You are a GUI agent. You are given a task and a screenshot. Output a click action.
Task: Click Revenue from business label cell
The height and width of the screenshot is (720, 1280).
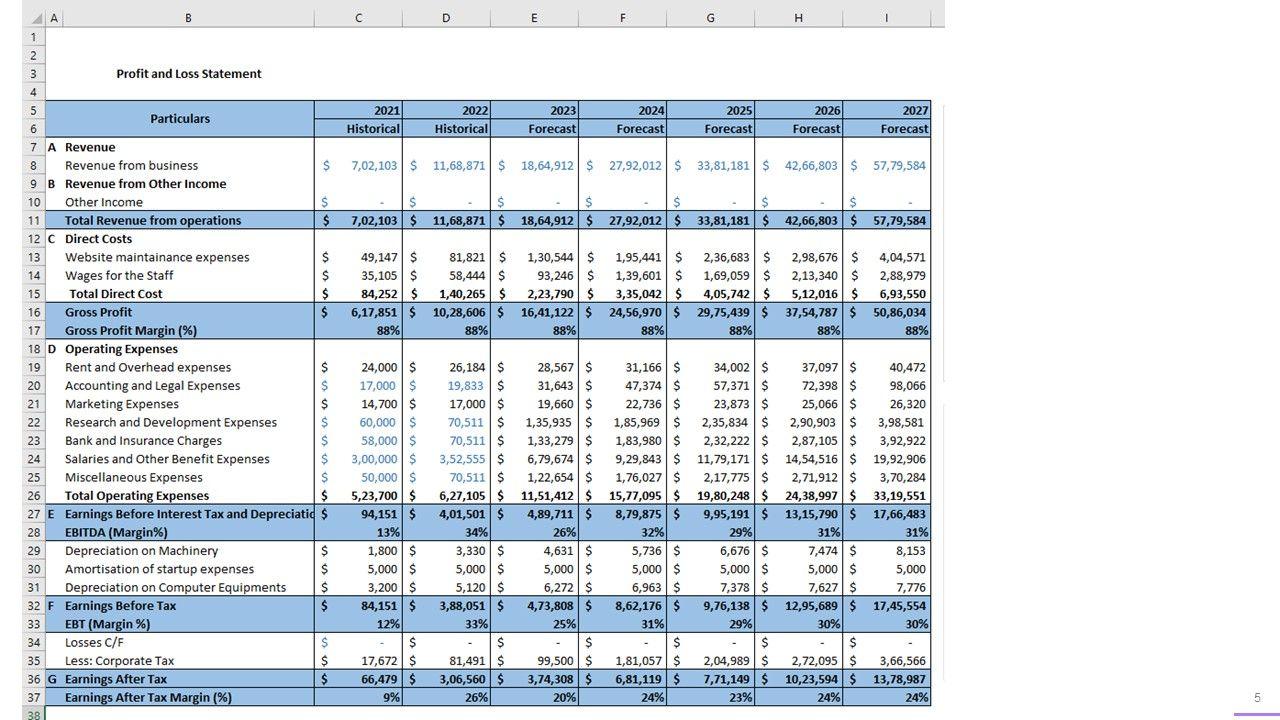coord(131,166)
